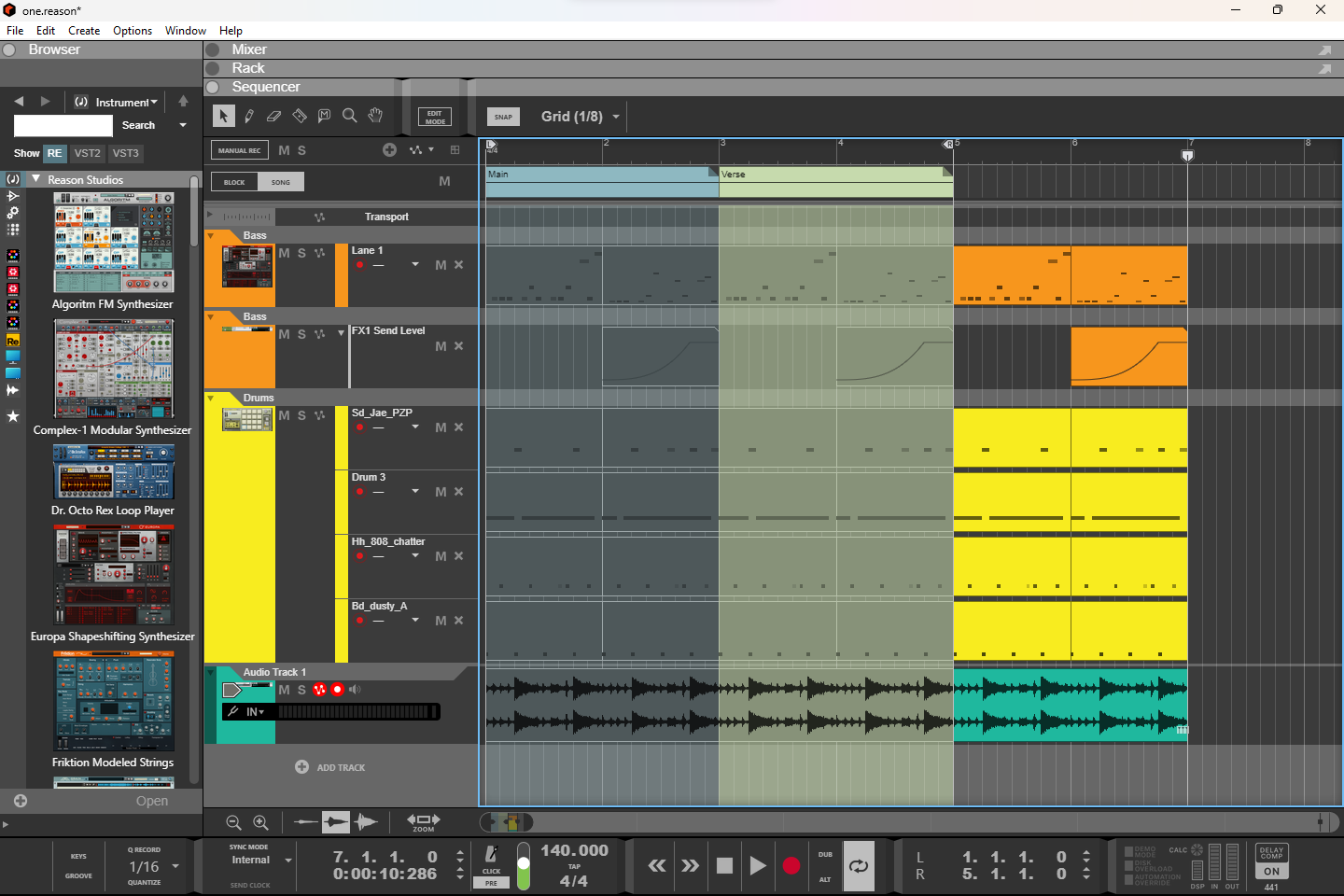Open the File menu
The width and height of the screenshot is (1344, 896).
click(x=15, y=31)
